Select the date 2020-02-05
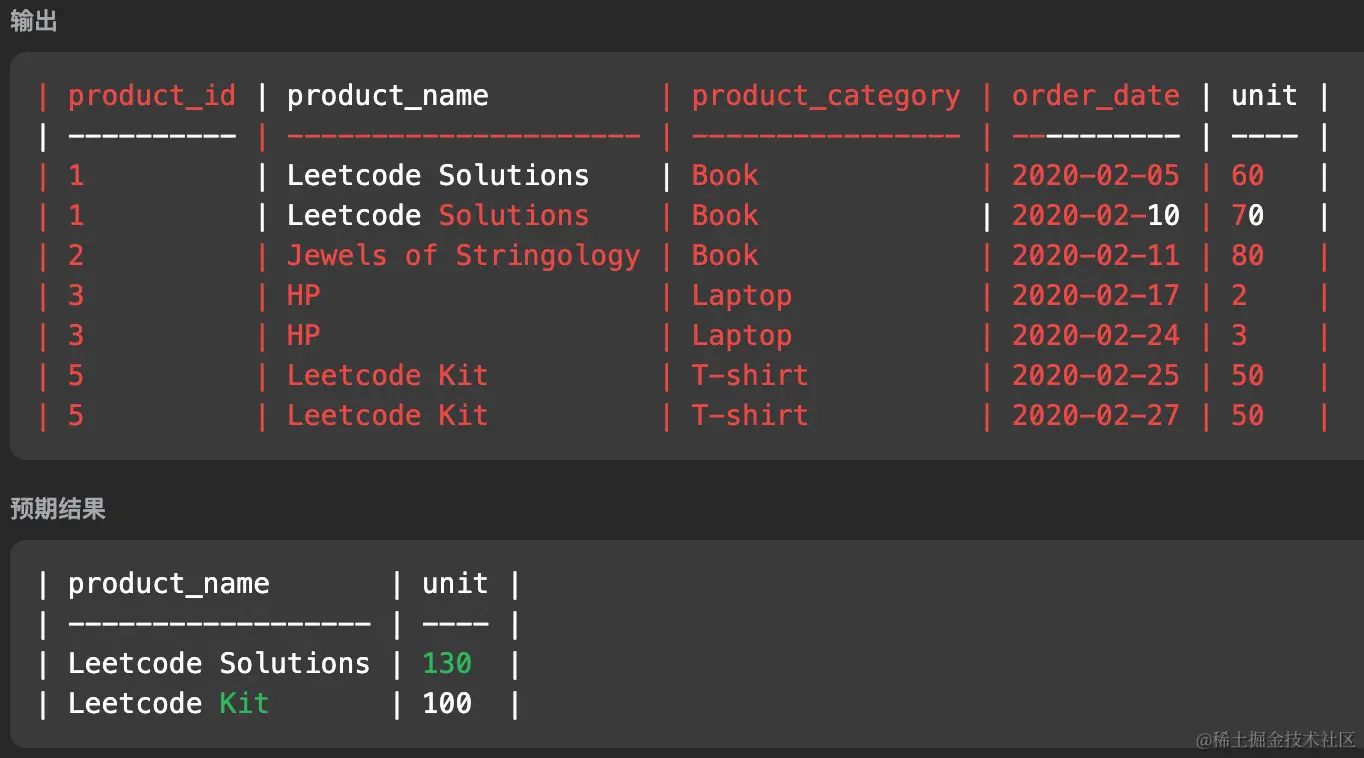This screenshot has height=758, width=1364. tap(1095, 176)
